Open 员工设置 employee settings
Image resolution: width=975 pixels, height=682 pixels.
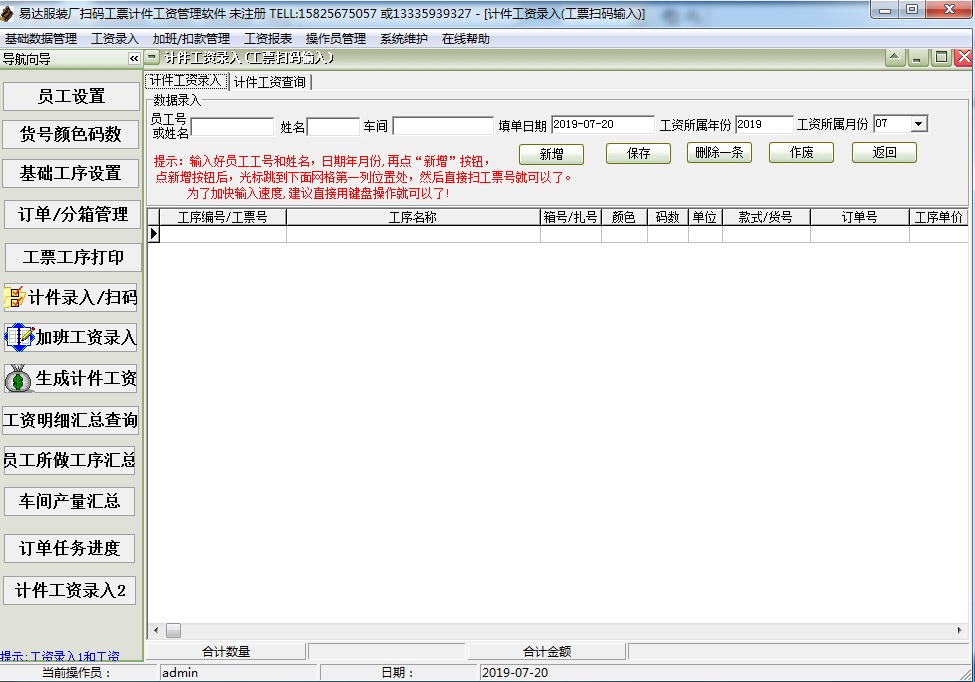tap(70, 96)
